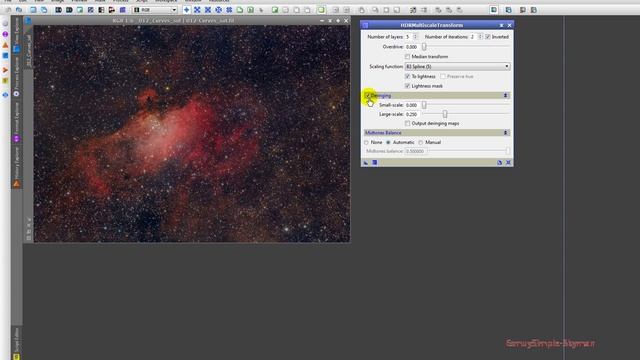This screenshot has width=640, height=360.
Task: Select the Manual midtones balance radio
Action: (x=420, y=142)
